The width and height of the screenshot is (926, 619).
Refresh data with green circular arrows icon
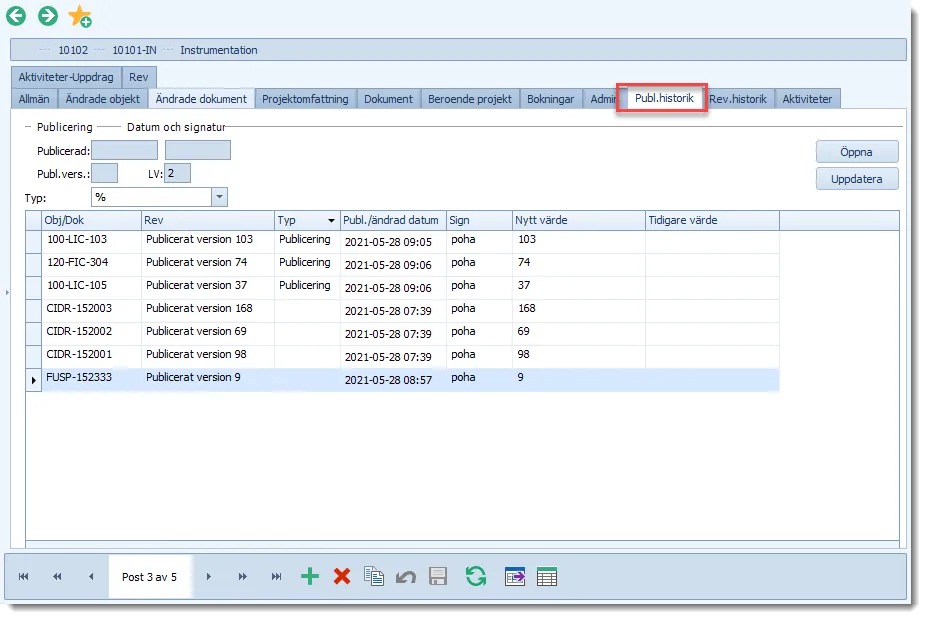475,576
